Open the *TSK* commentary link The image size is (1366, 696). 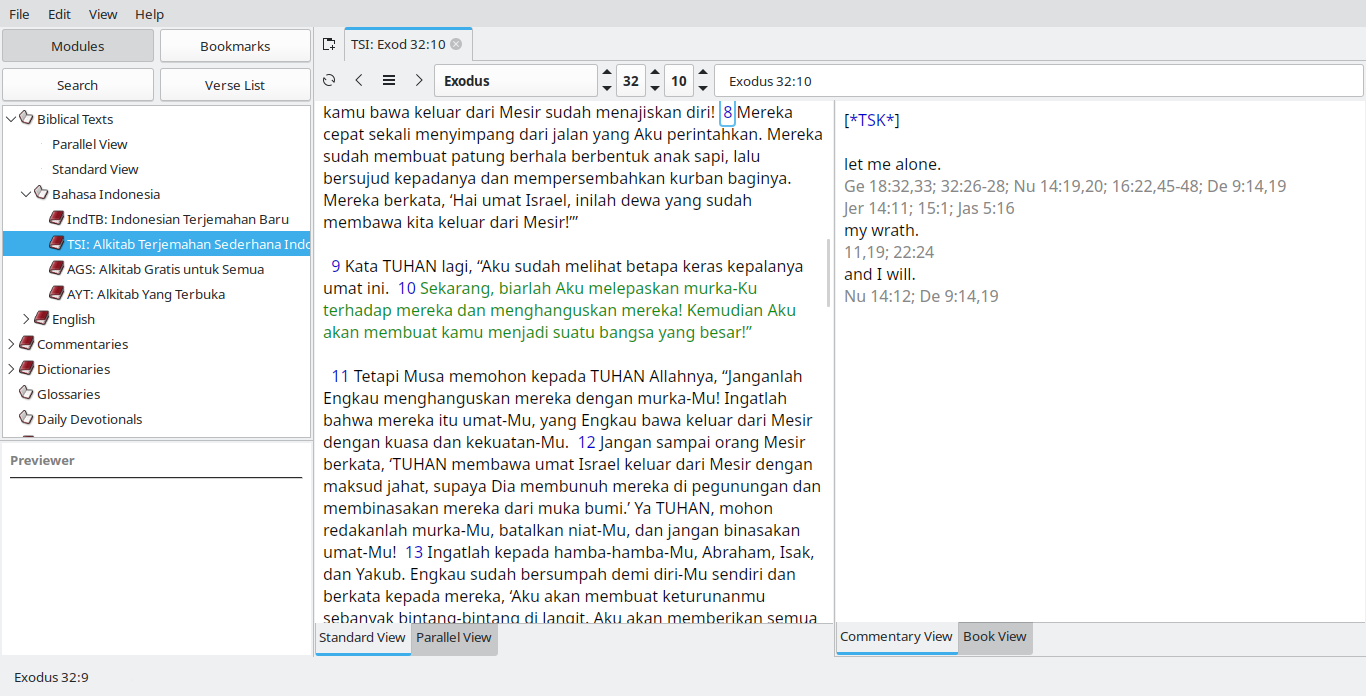[x=872, y=121]
